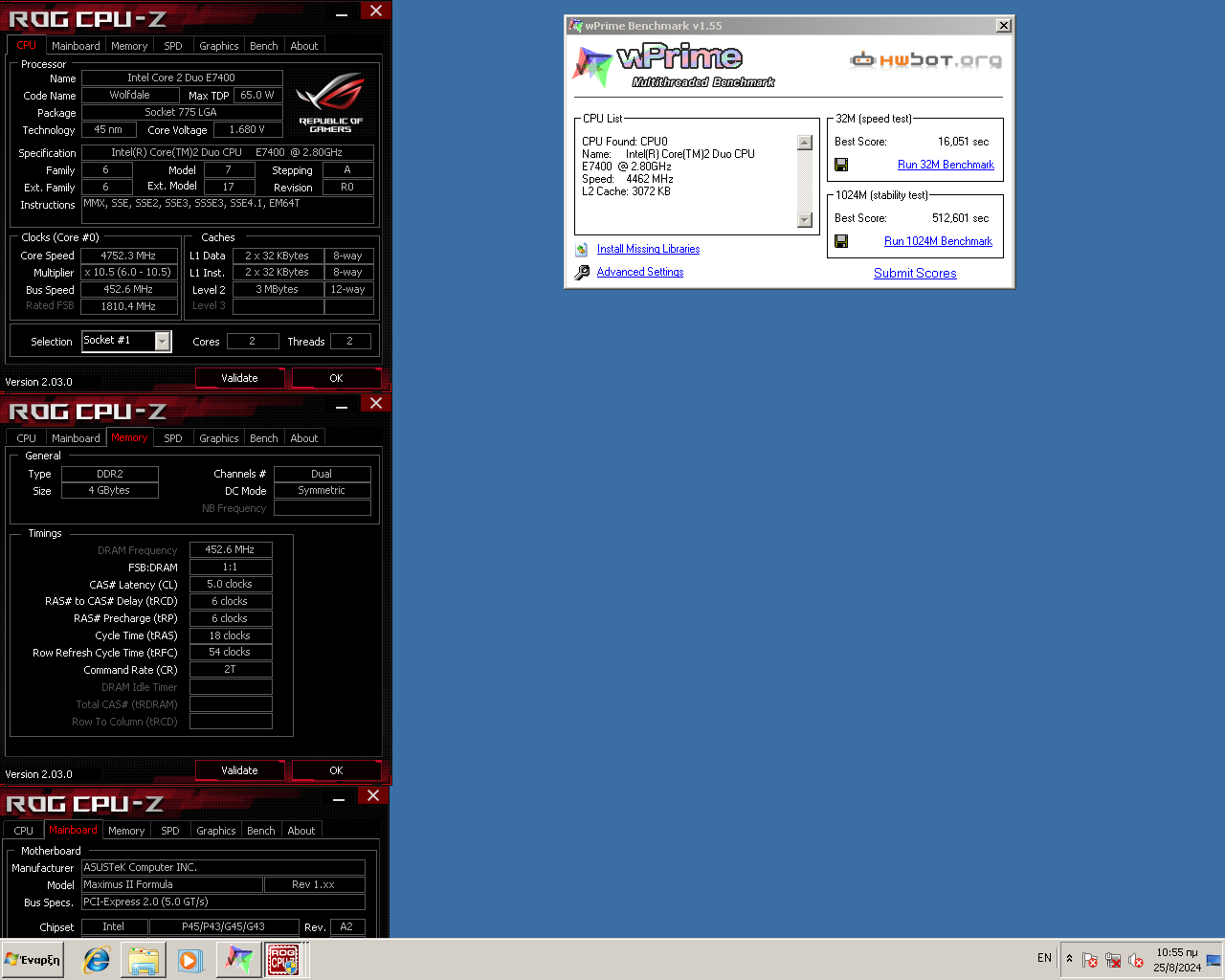This screenshot has height=980, width=1225.
Task: Click the Install Missing Libraries link
Action: (648, 249)
